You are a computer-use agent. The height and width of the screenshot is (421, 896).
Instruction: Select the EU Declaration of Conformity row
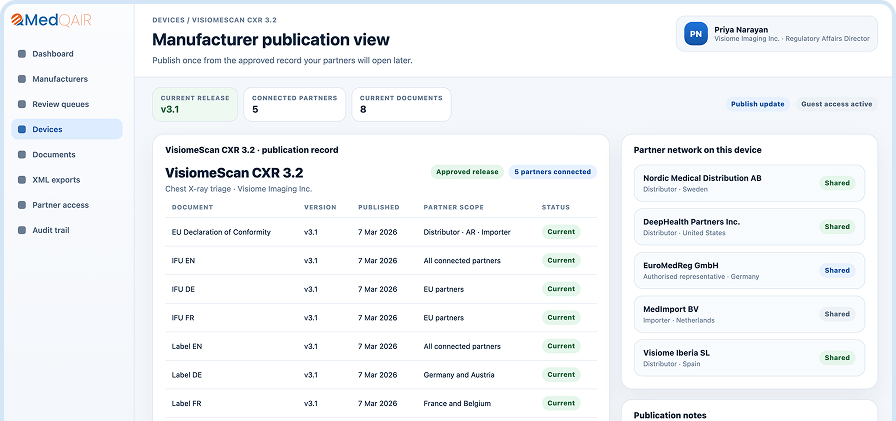(x=381, y=232)
